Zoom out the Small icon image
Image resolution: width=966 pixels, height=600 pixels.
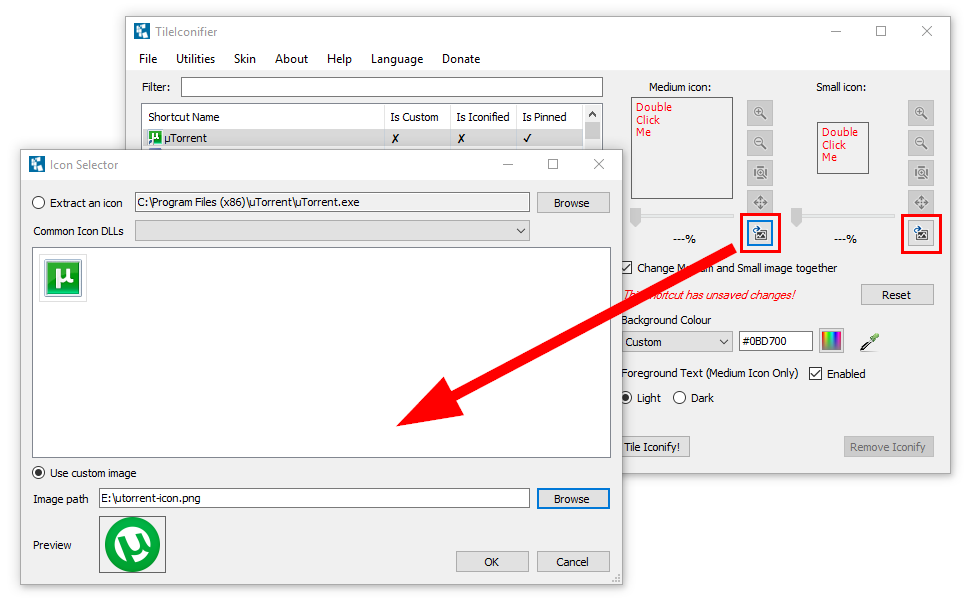click(921, 143)
